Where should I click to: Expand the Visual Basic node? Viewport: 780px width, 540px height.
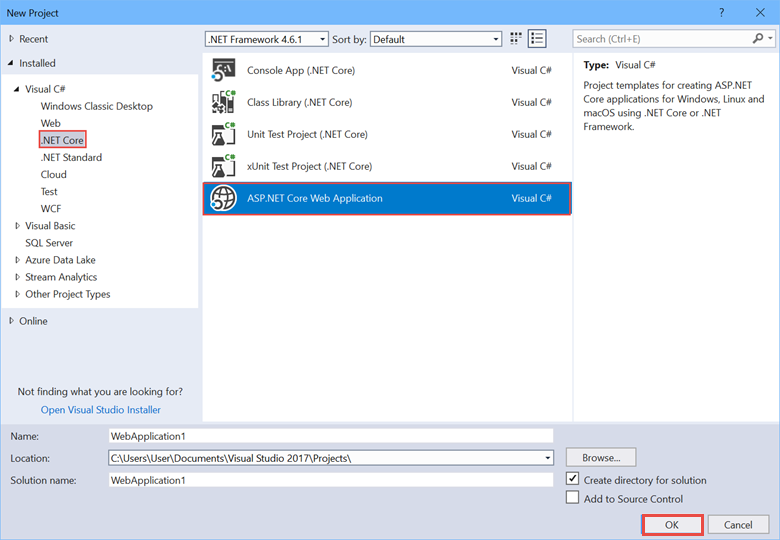pyautogui.click(x=17, y=226)
